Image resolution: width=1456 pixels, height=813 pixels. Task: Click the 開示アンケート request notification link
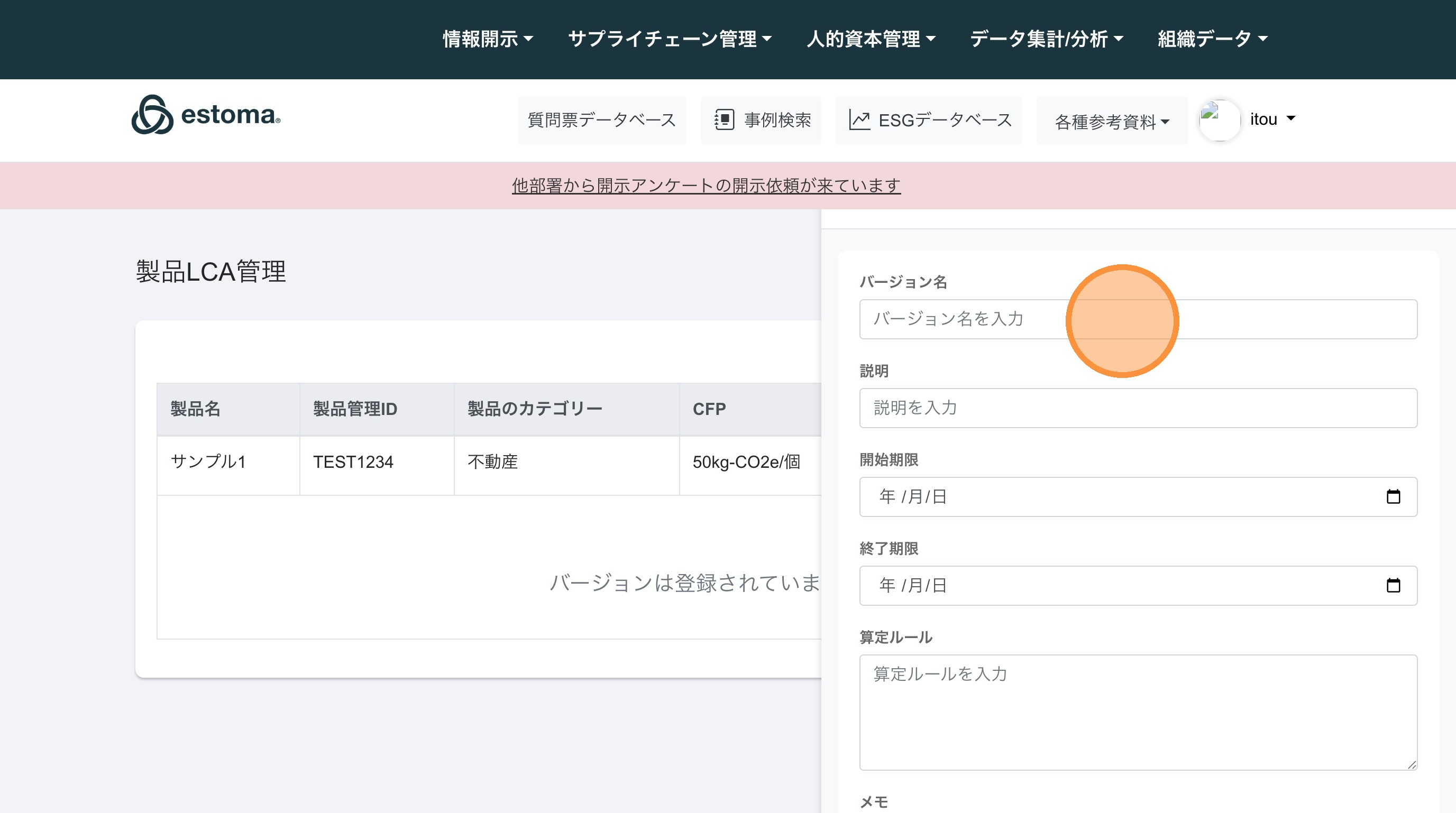point(706,186)
